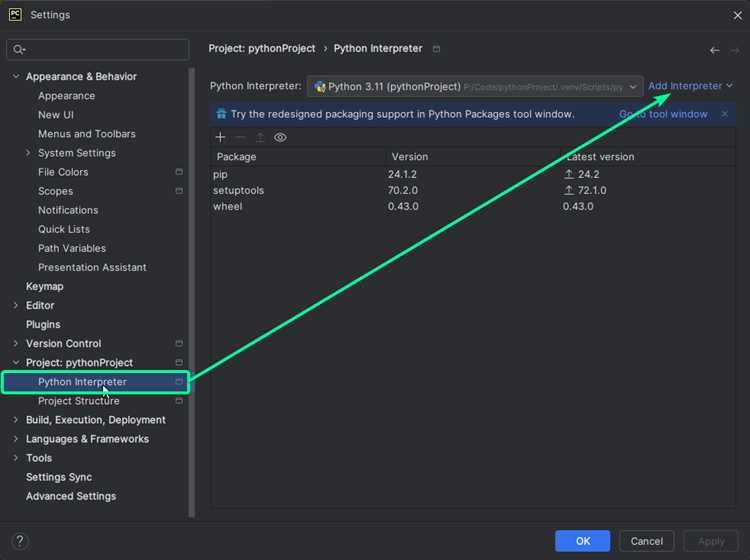Viewport: 750px width, 560px height.
Task: Click the install package plus icon
Action: click(220, 138)
